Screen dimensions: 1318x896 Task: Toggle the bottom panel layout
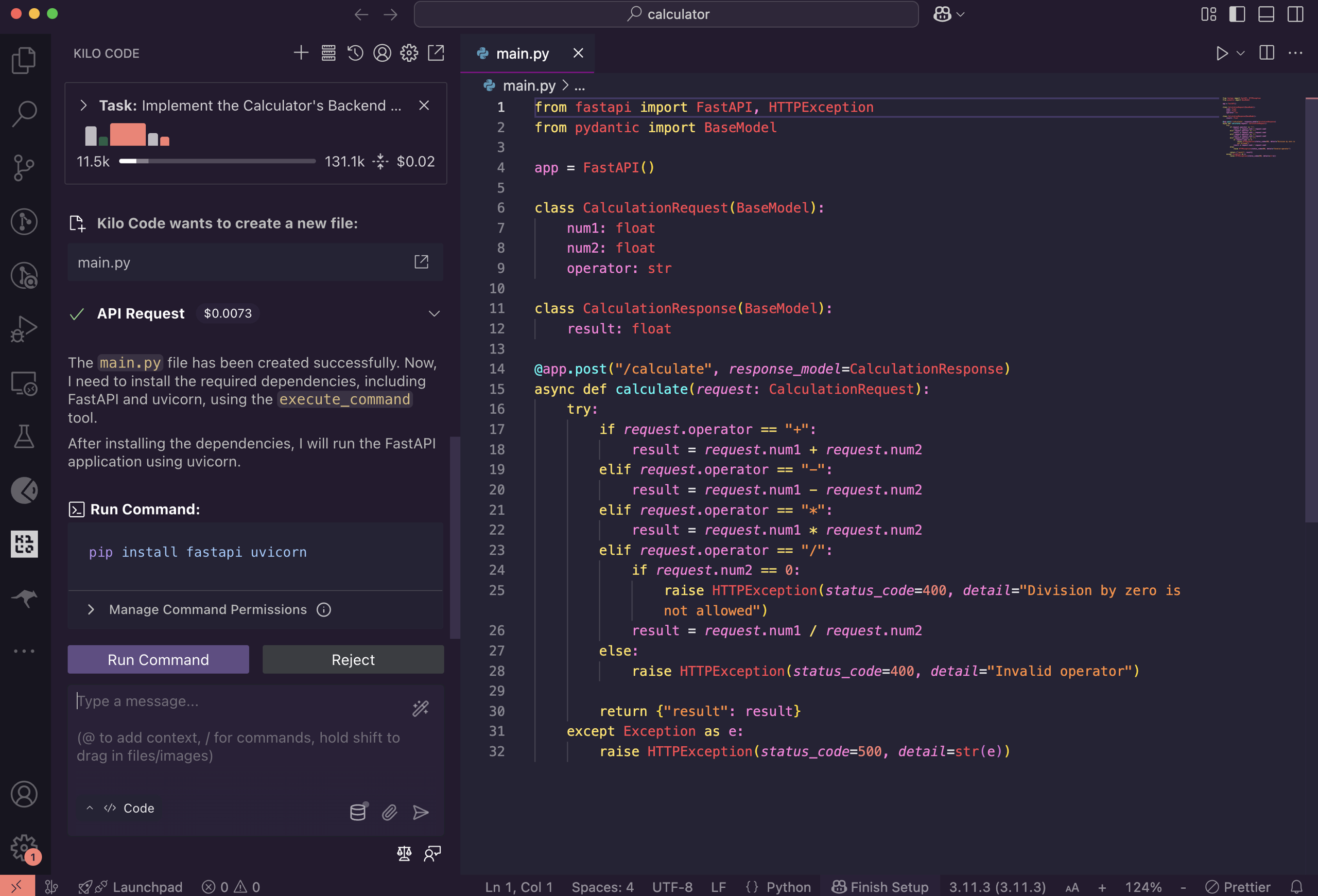pyautogui.click(x=1266, y=14)
